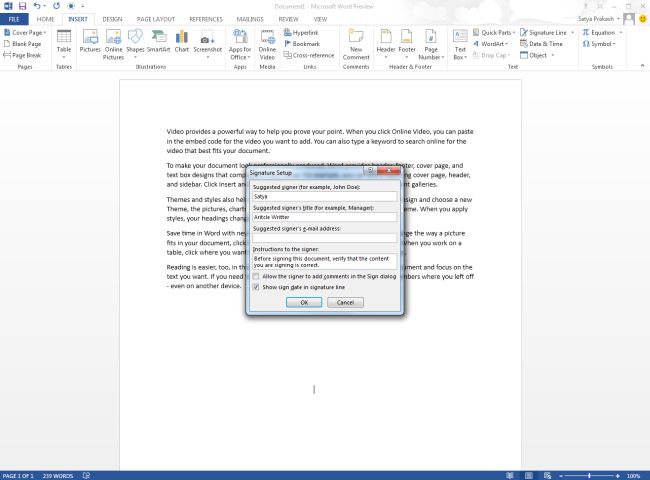Click the spelling proofing icon in status bar

[86, 475]
